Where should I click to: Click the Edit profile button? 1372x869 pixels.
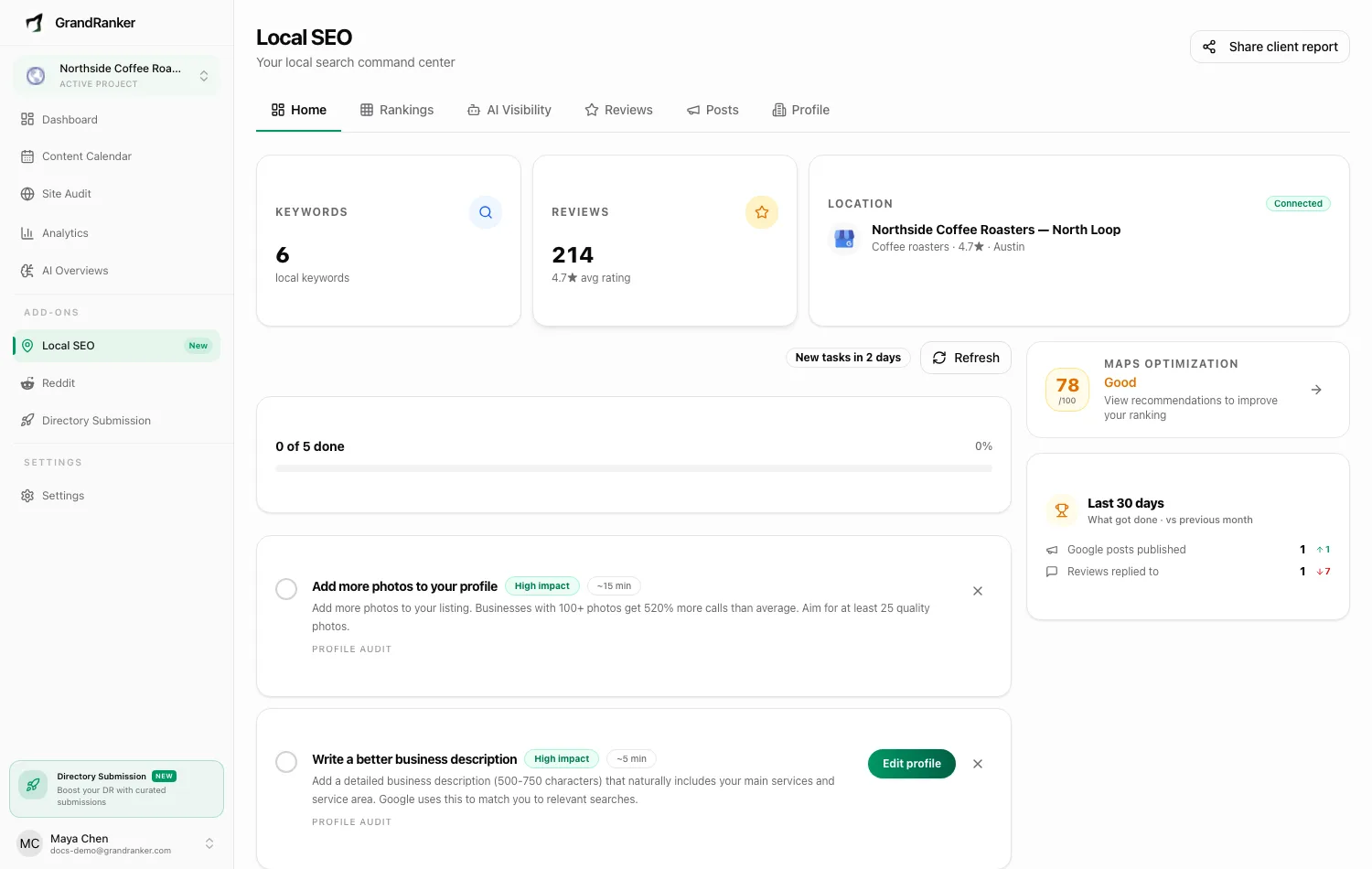click(912, 764)
